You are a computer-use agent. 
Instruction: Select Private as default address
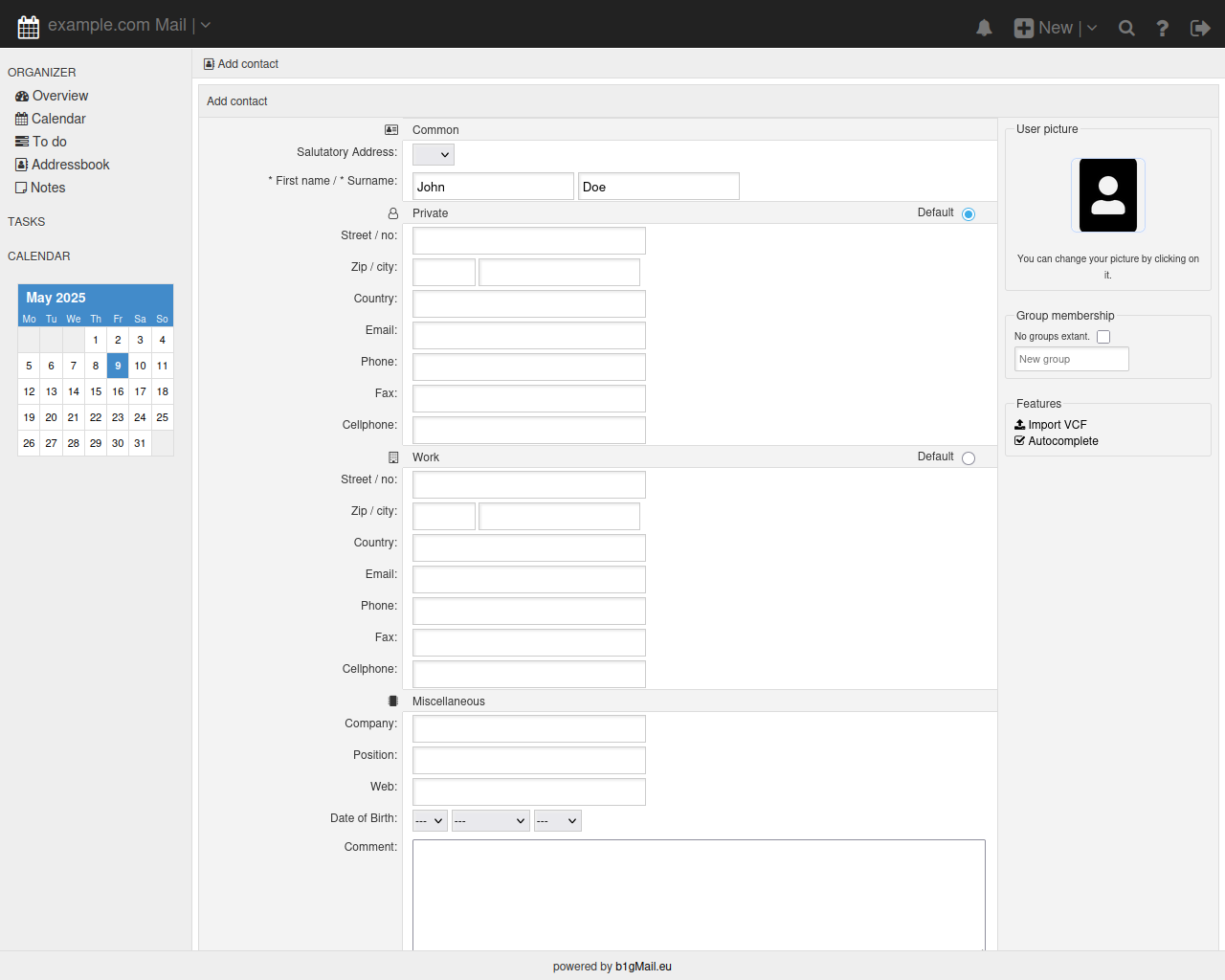tap(969, 214)
